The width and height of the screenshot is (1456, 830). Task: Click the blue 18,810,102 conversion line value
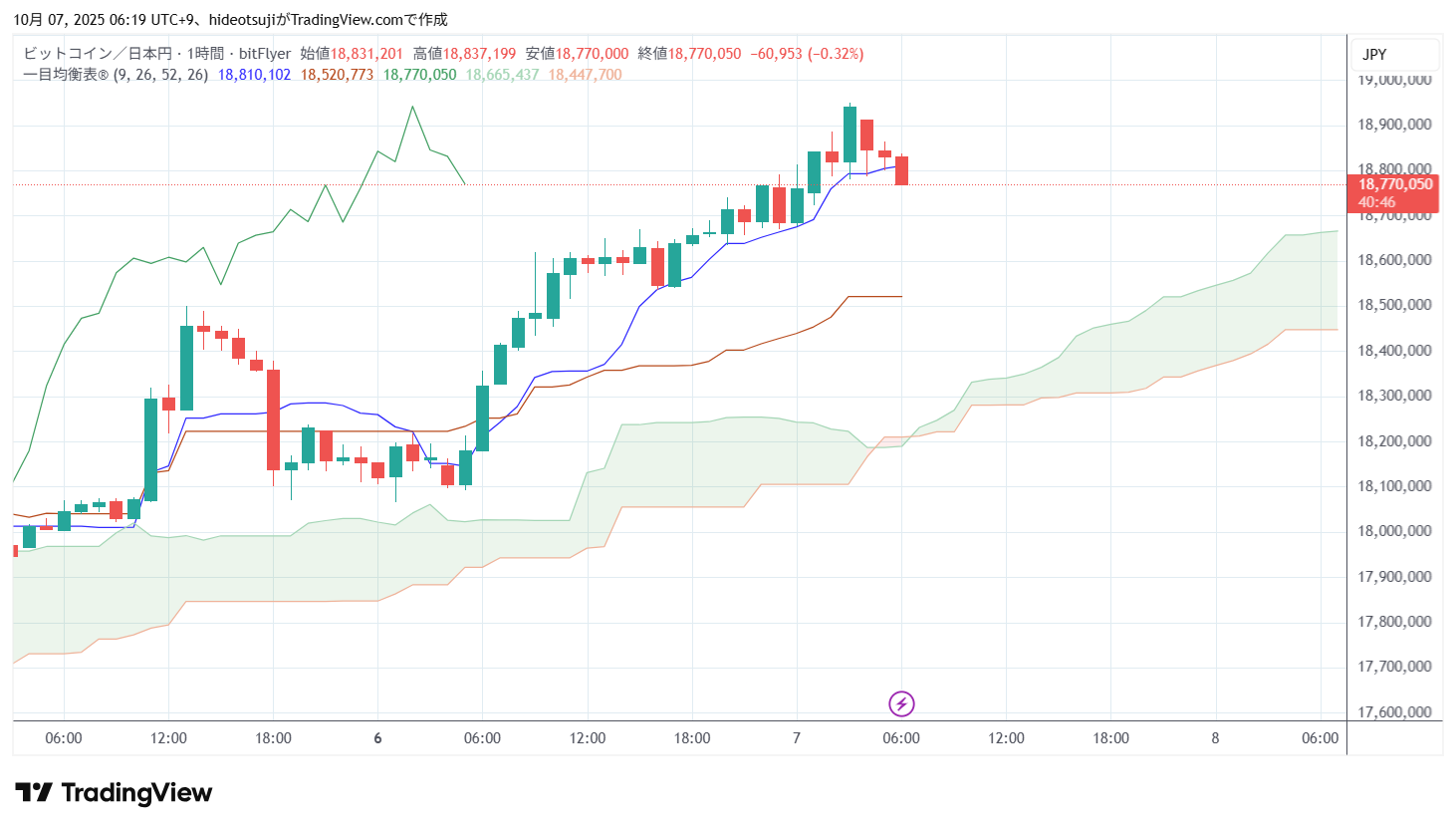(x=254, y=75)
